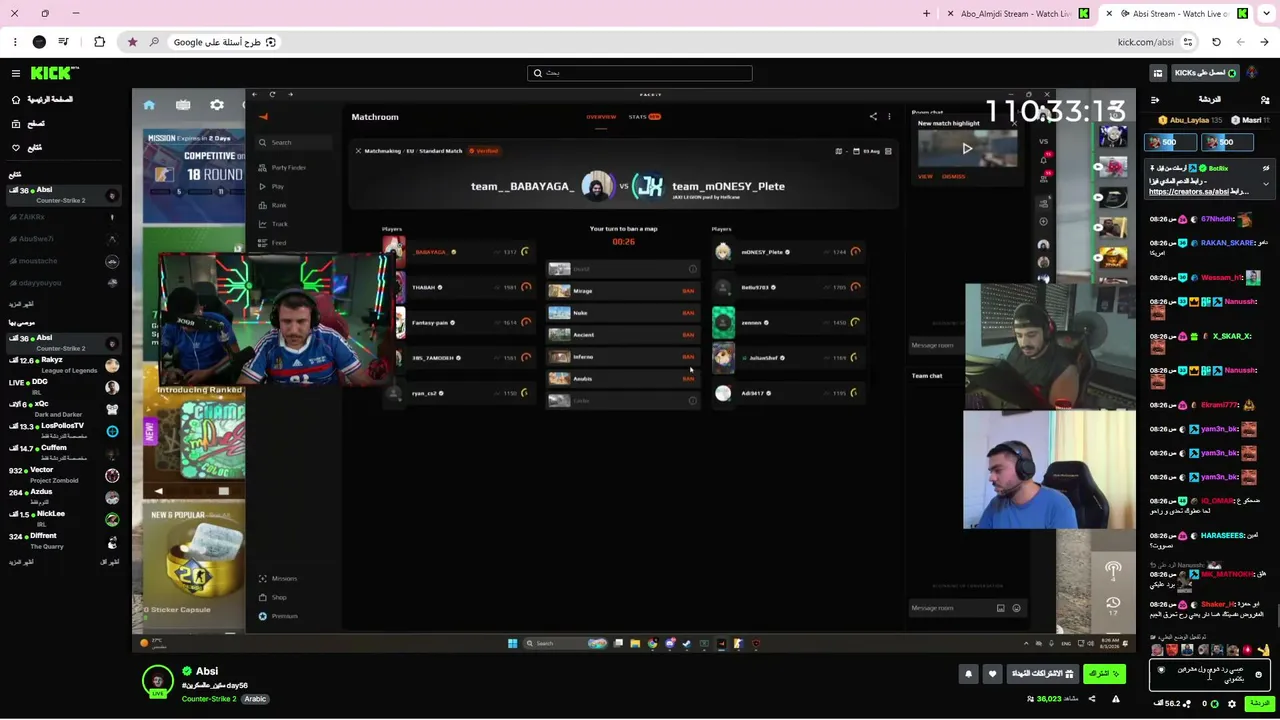Image resolution: width=1280 pixels, height=720 pixels.
Task: Open Diffrent channel in recommended list
Action: pos(63,541)
